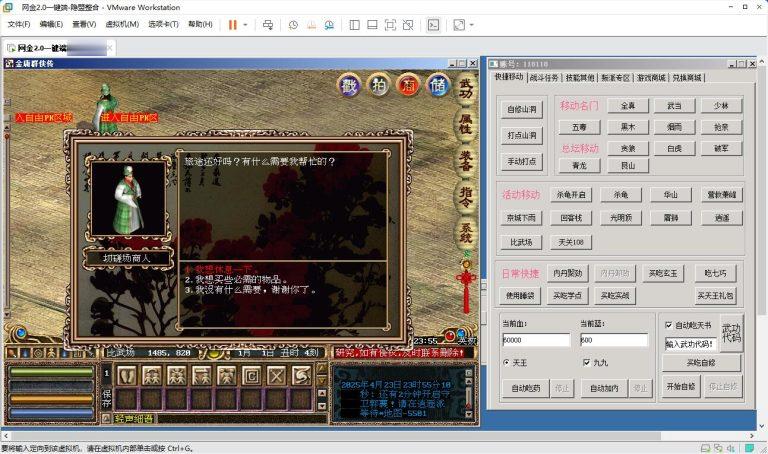The image size is (768, 454).
Task: Toggle the 自動吃天书 checkbox
Action: [x=669, y=325]
